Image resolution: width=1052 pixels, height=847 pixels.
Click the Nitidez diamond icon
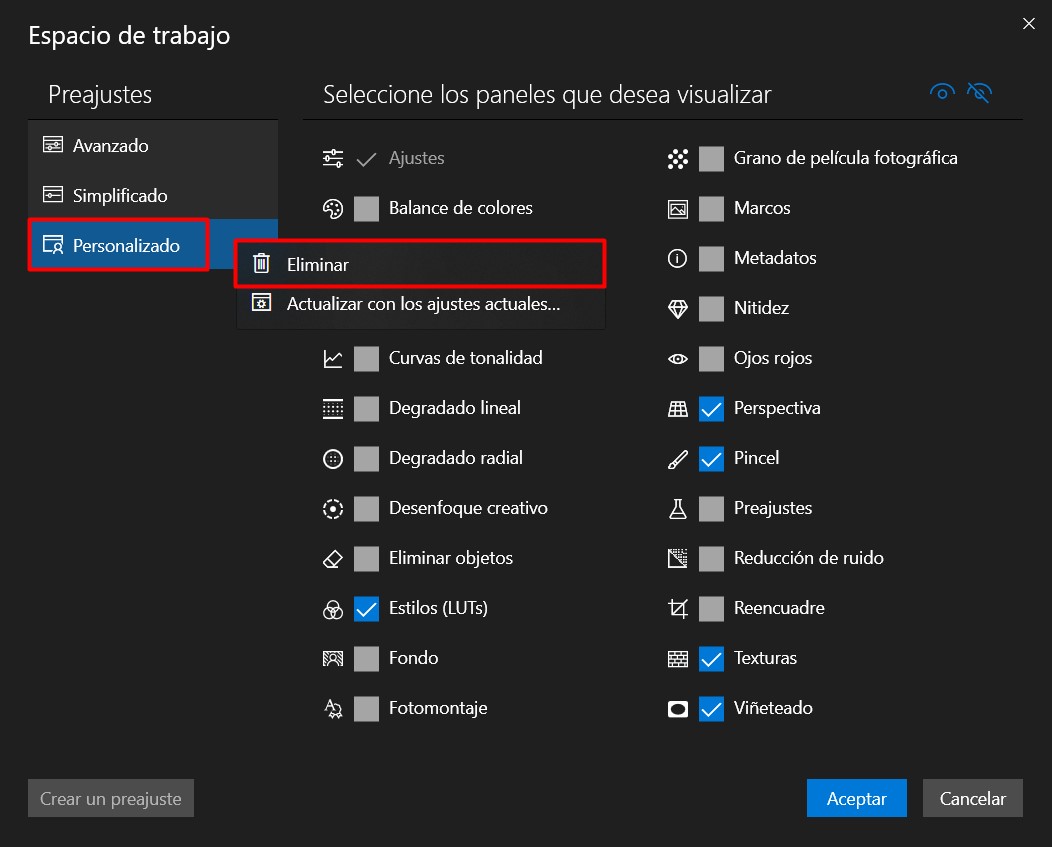coord(678,309)
